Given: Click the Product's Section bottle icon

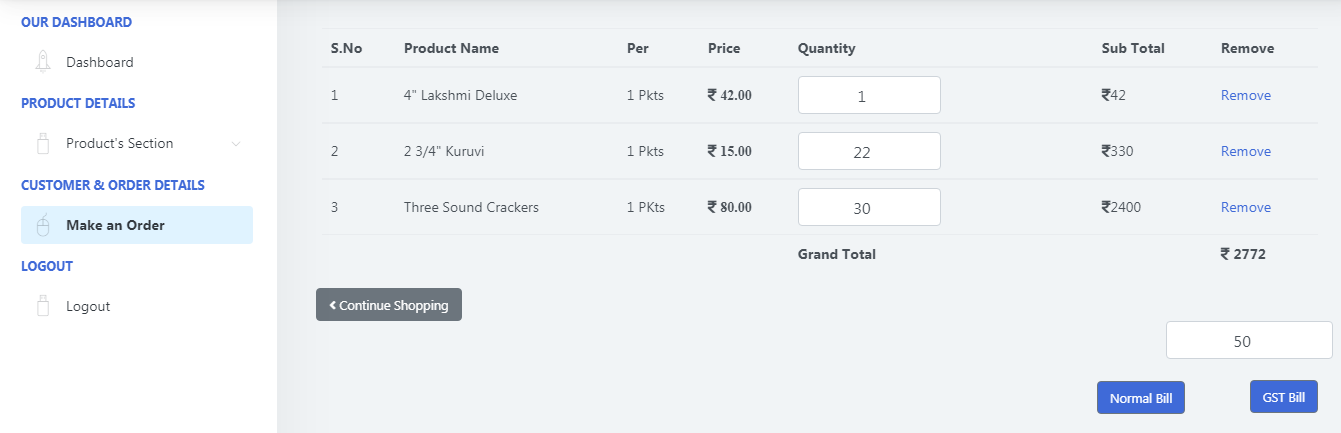Looking at the screenshot, I should tap(43, 143).
